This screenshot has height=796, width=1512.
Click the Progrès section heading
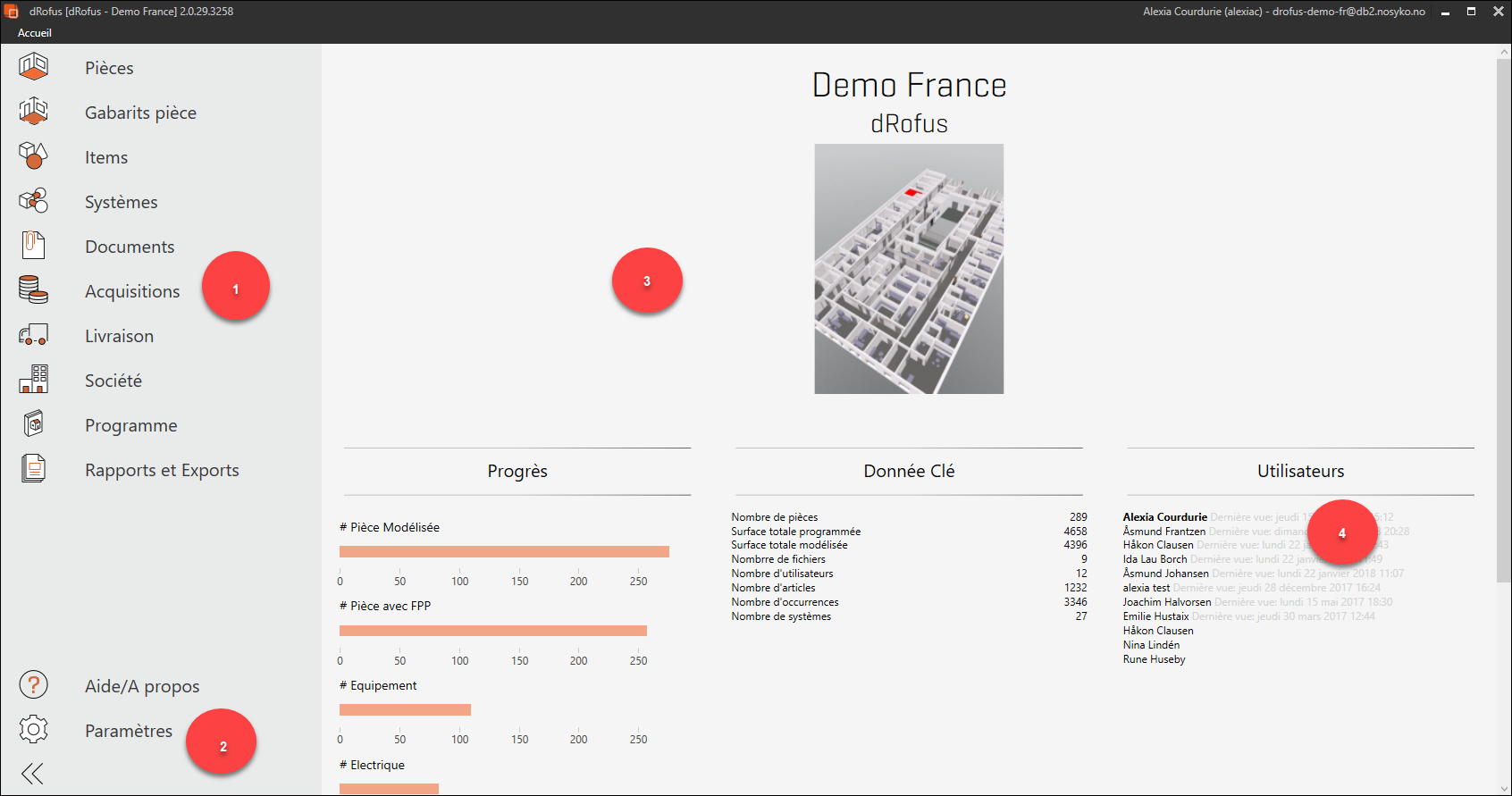click(x=517, y=471)
